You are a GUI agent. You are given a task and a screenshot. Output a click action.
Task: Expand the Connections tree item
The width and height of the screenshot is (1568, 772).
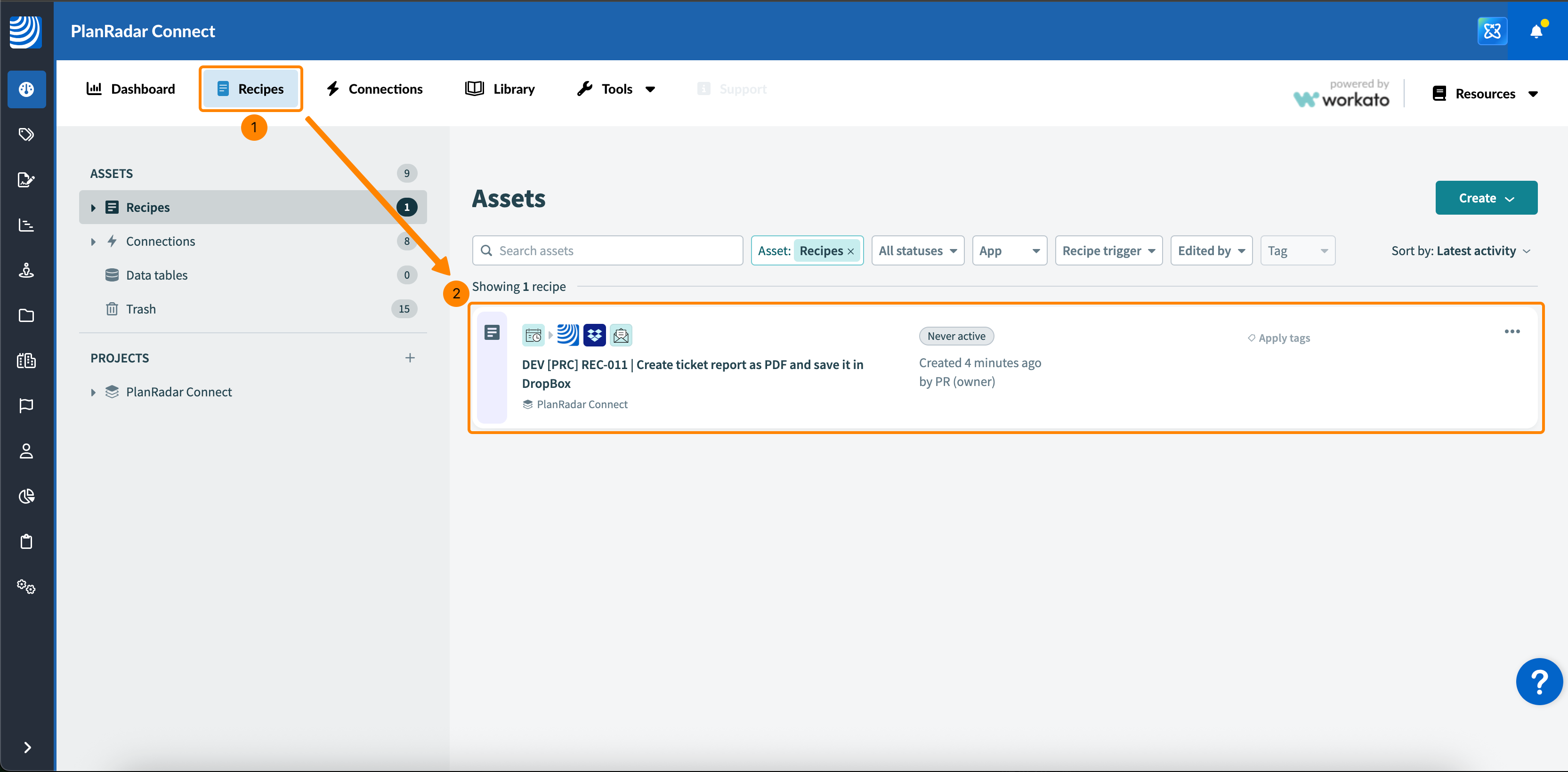click(x=93, y=241)
